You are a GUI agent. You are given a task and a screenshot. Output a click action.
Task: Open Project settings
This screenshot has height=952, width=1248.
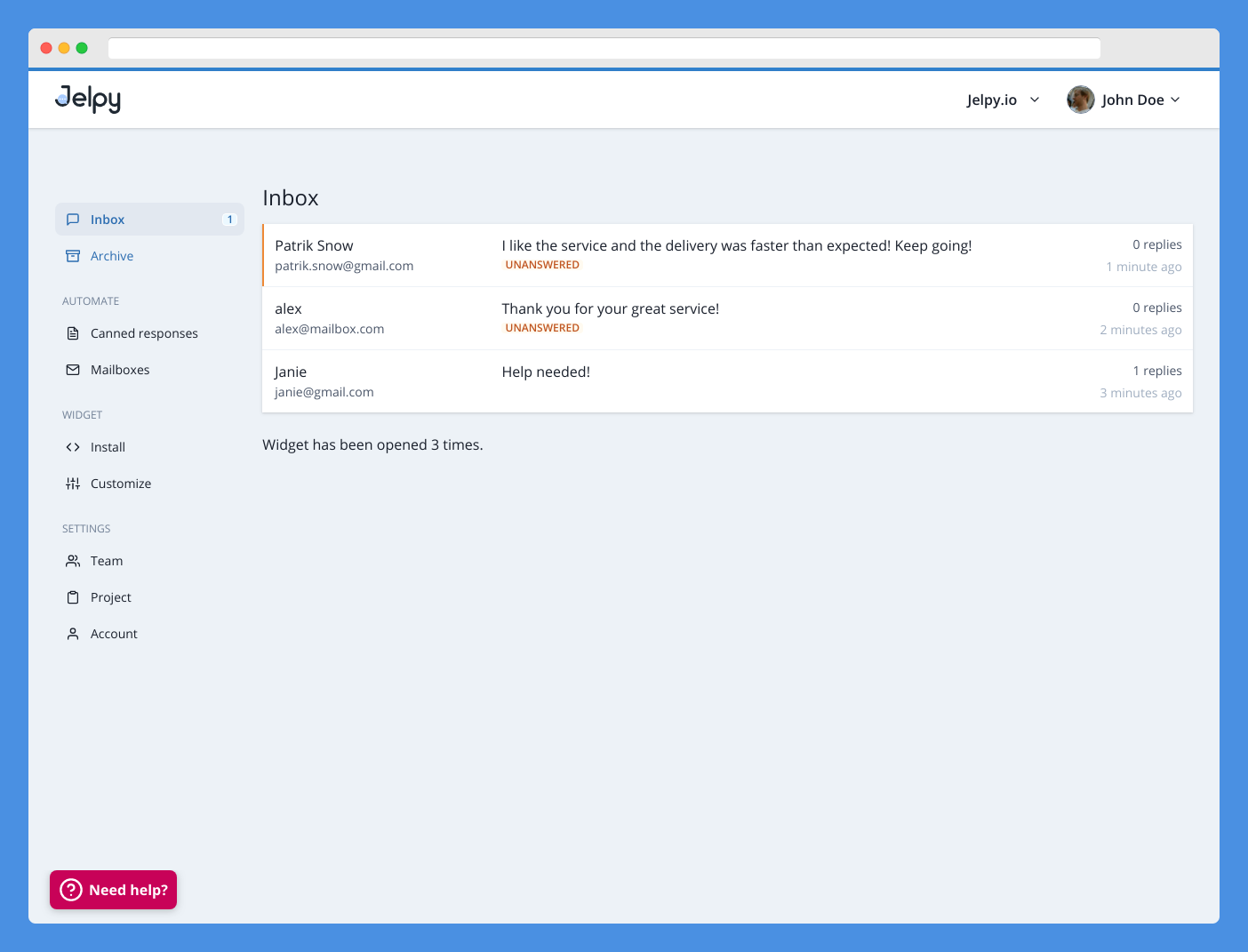pyautogui.click(x=149, y=597)
